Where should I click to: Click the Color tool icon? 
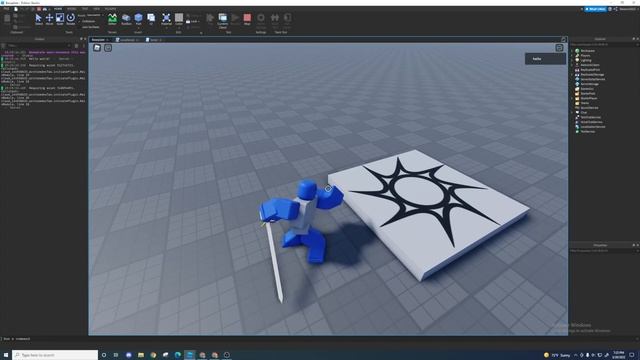(x=179, y=18)
